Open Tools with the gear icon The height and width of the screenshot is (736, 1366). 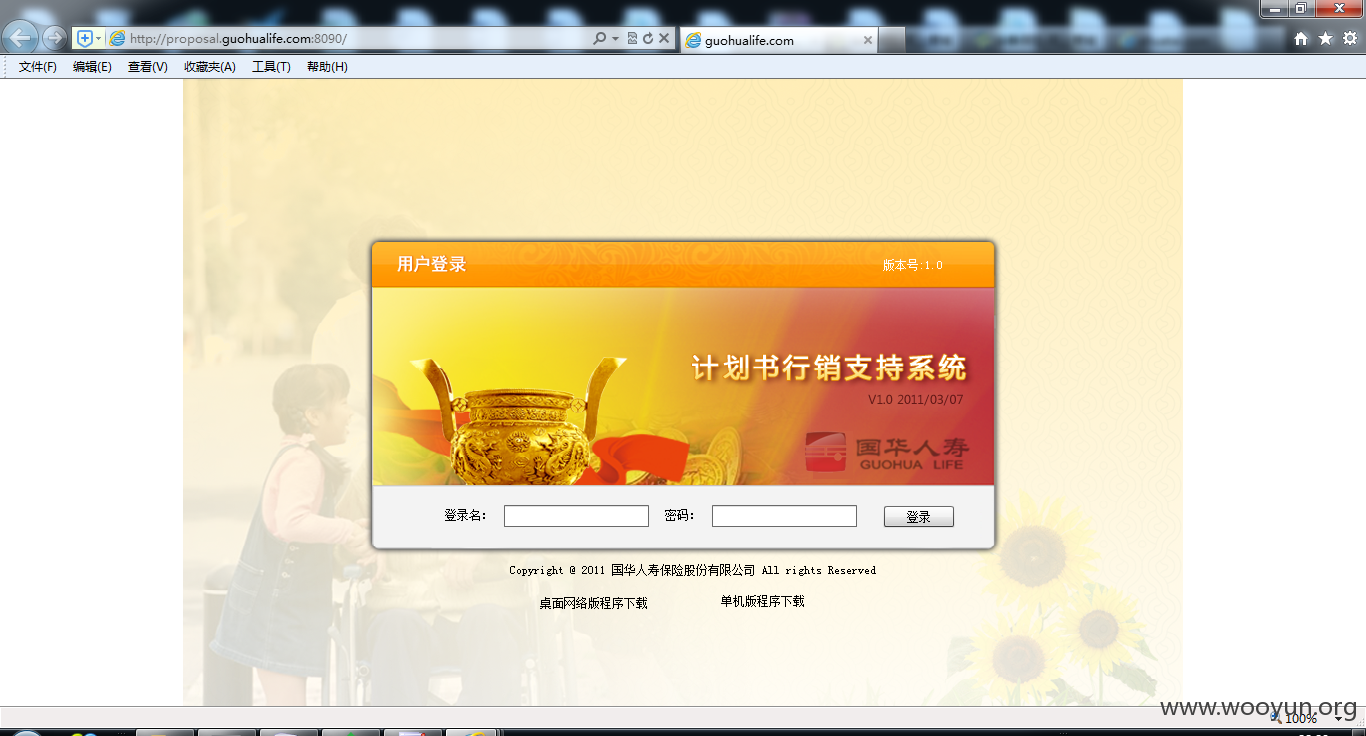pyautogui.click(x=1349, y=38)
